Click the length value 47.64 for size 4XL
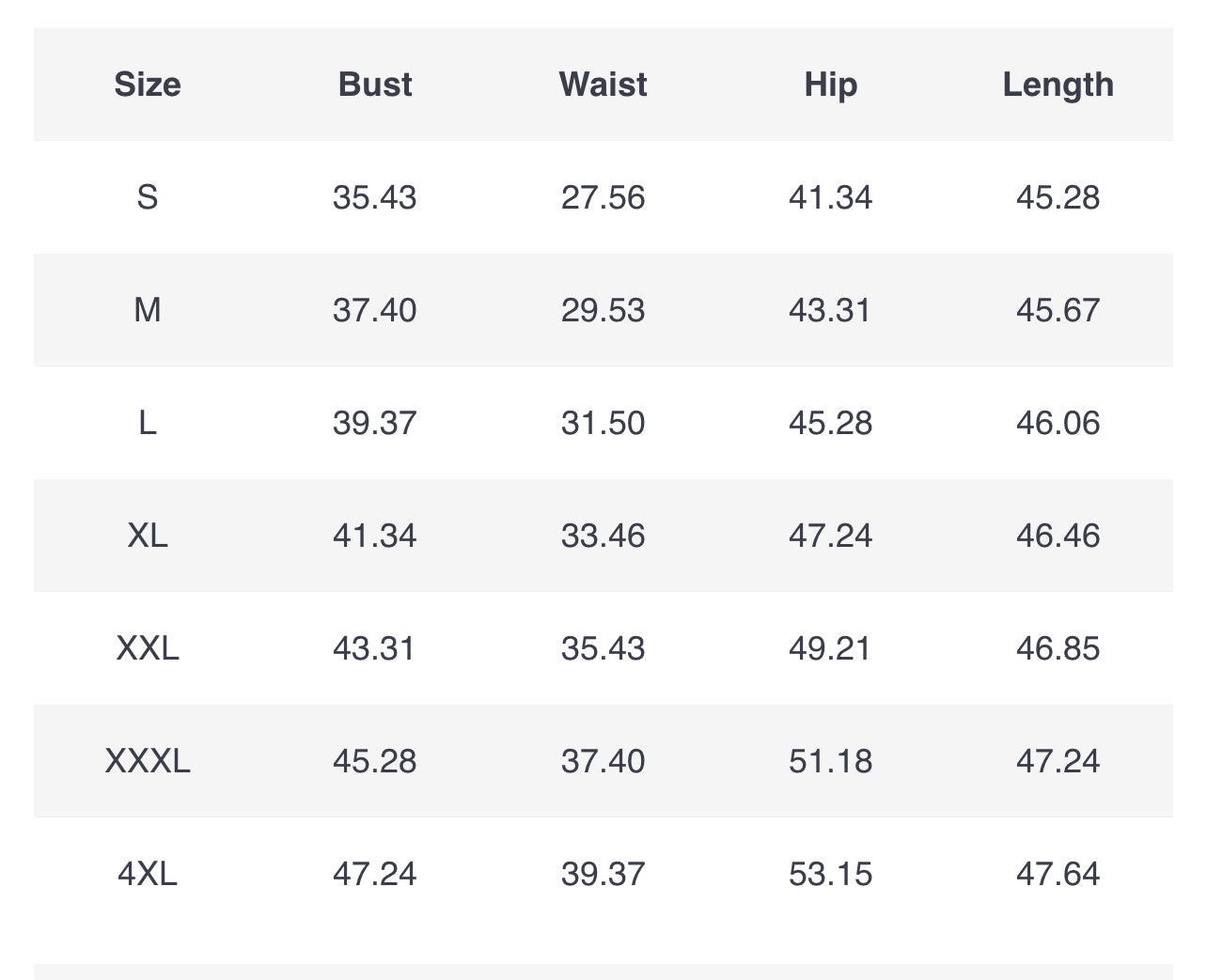1207x980 pixels. pyautogui.click(x=1058, y=874)
